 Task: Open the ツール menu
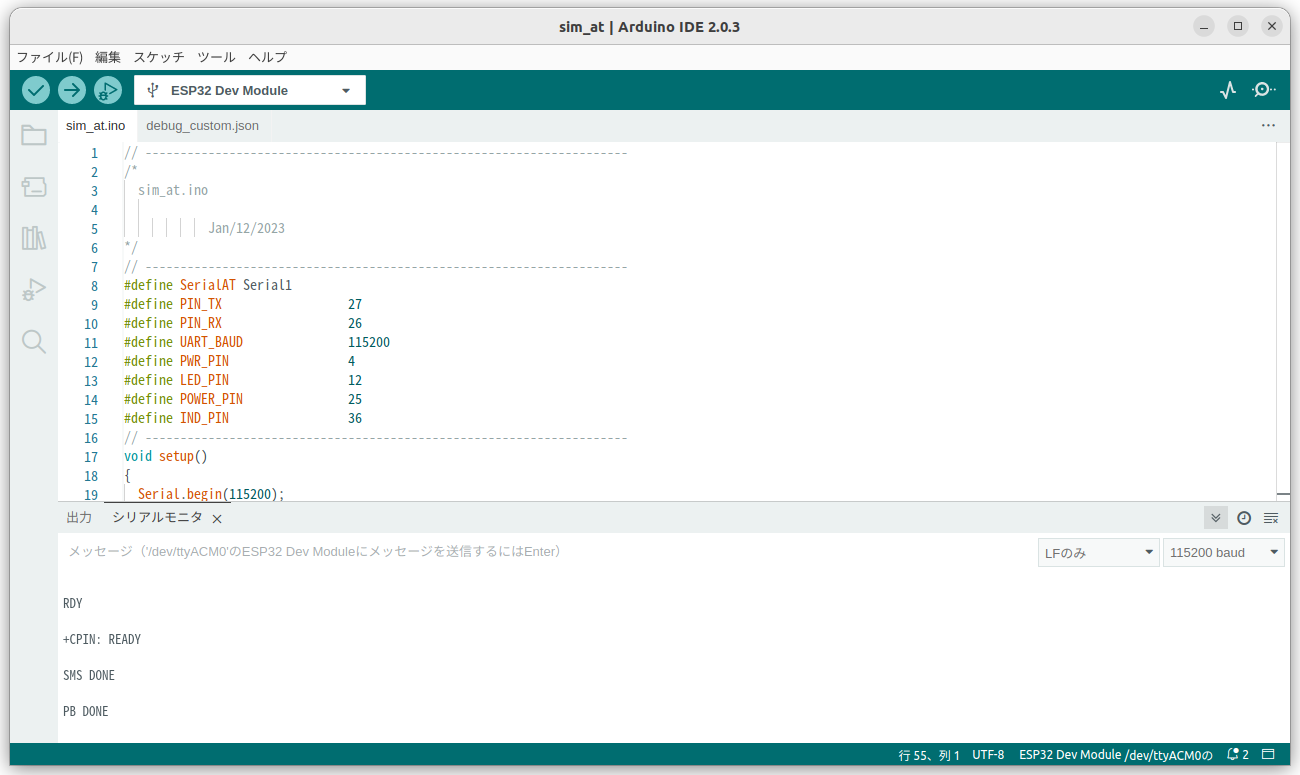pyautogui.click(x=216, y=57)
